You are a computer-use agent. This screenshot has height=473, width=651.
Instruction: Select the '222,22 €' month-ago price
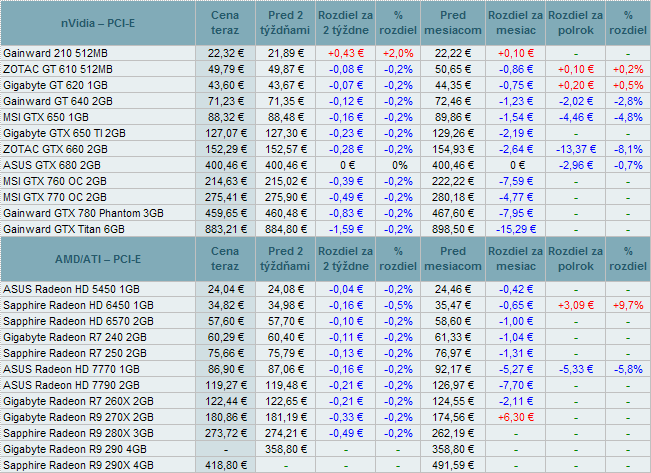pyautogui.click(x=453, y=181)
